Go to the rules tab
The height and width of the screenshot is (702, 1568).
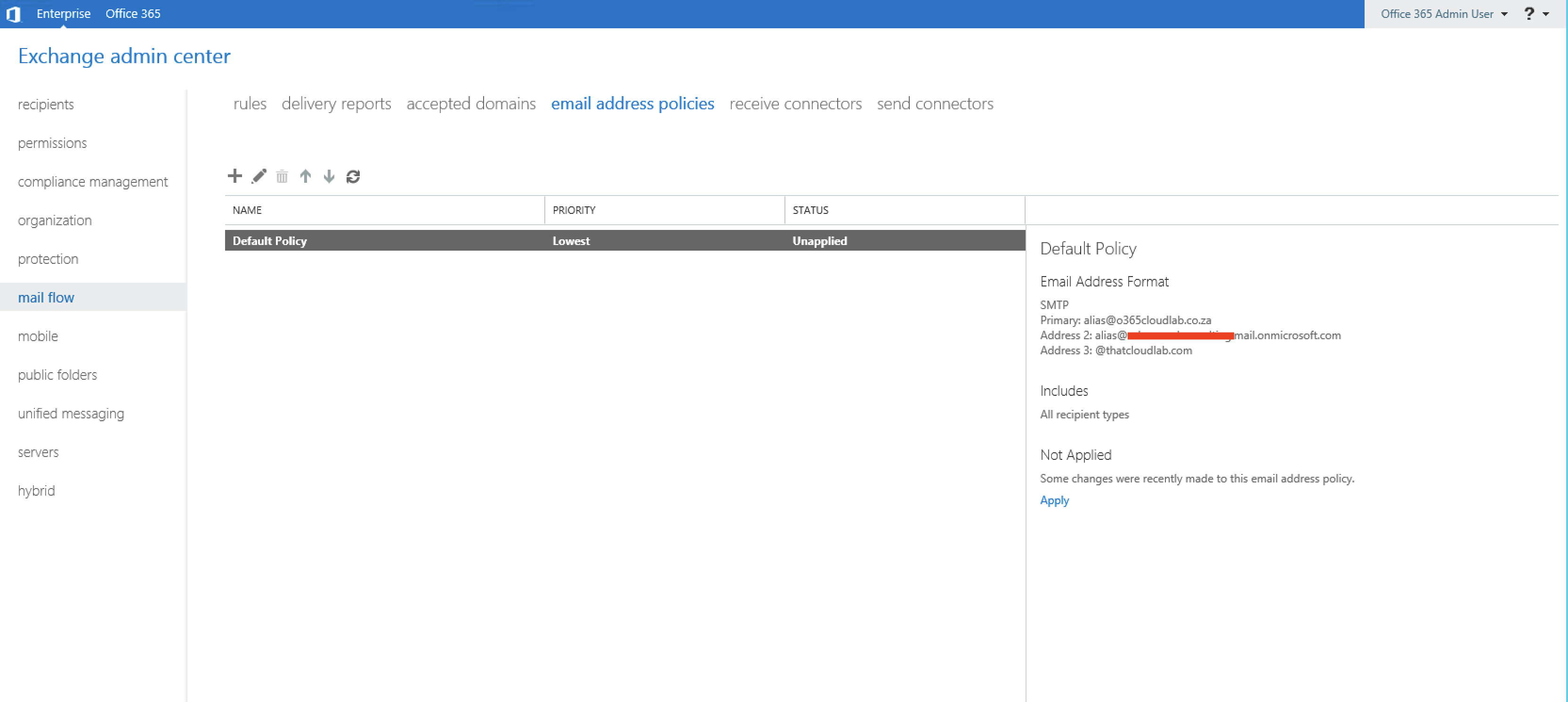coord(250,104)
